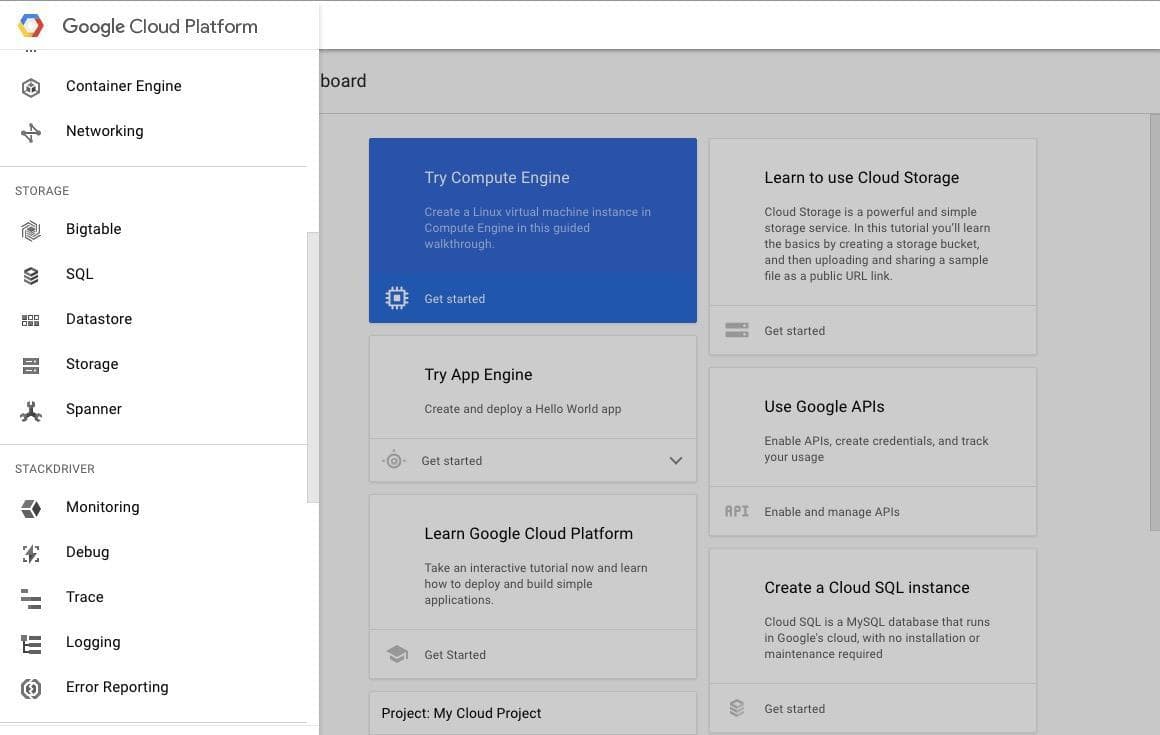The width and height of the screenshot is (1160, 735).
Task: Click the Monitoring icon under Stackdriver
Action: (x=30, y=509)
